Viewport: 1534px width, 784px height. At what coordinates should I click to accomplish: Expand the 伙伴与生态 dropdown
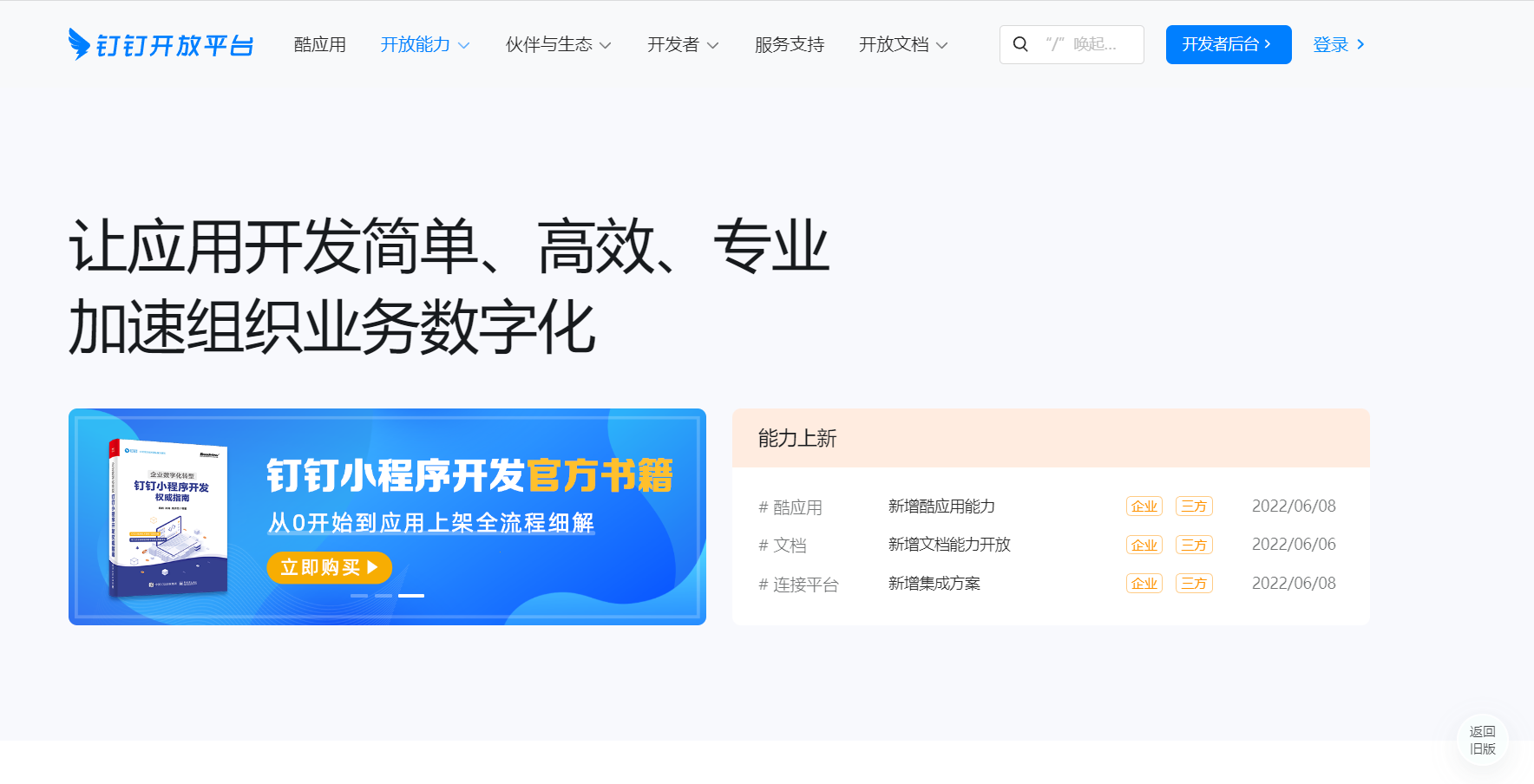click(x=559, y=44)
